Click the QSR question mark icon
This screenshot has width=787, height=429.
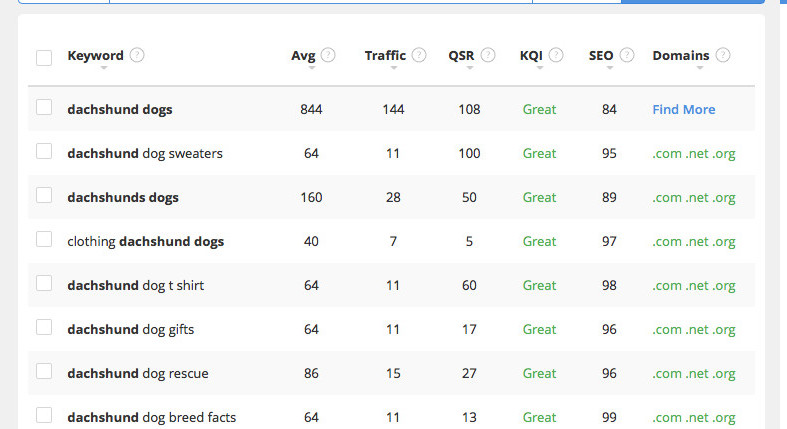pyautogui.click(x=488, y=55)
